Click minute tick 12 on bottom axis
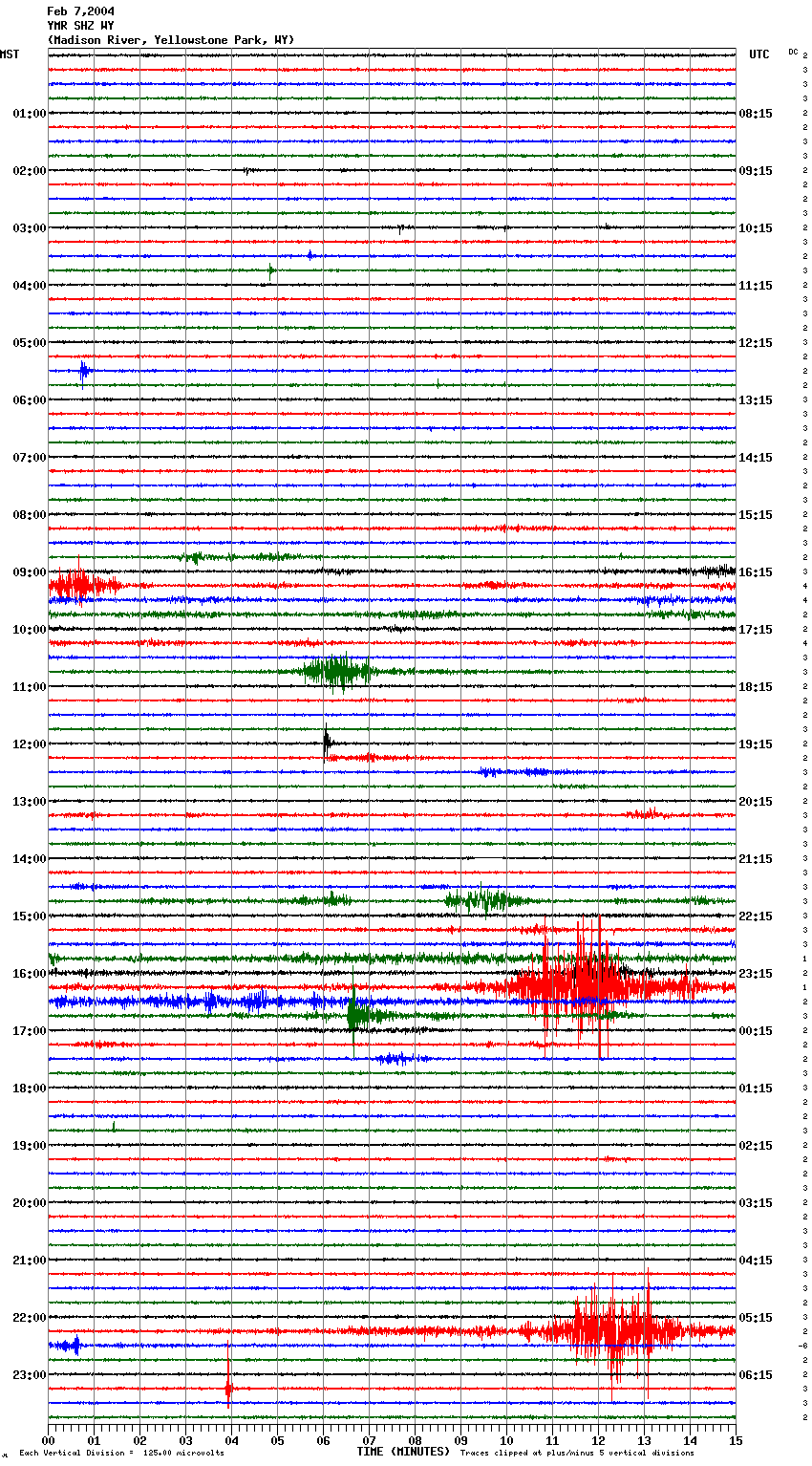 coord(598,1440)
